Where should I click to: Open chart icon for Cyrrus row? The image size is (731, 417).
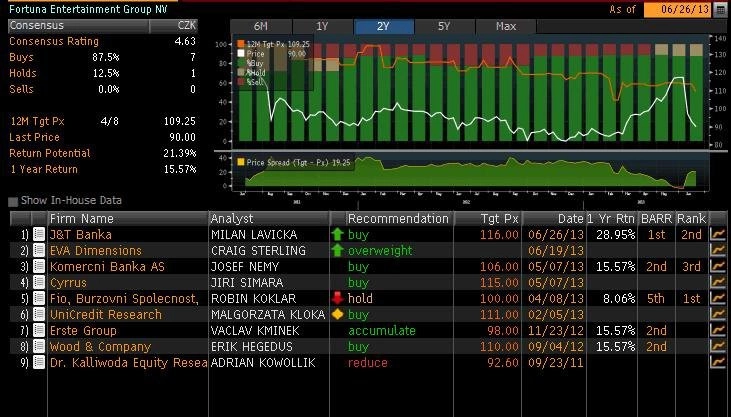(x=718, y=282)
